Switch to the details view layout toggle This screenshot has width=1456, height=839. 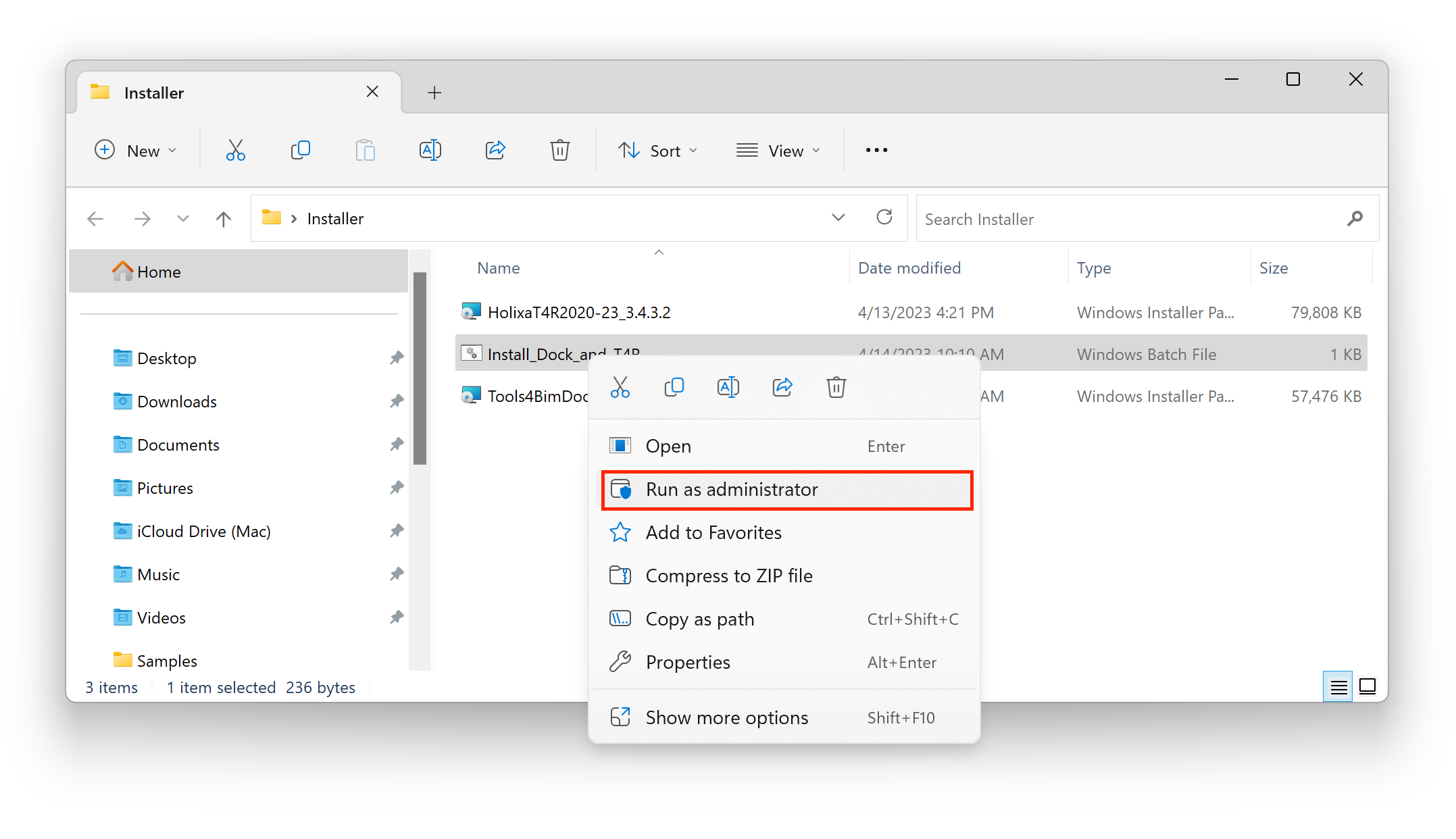point(1338,687)
